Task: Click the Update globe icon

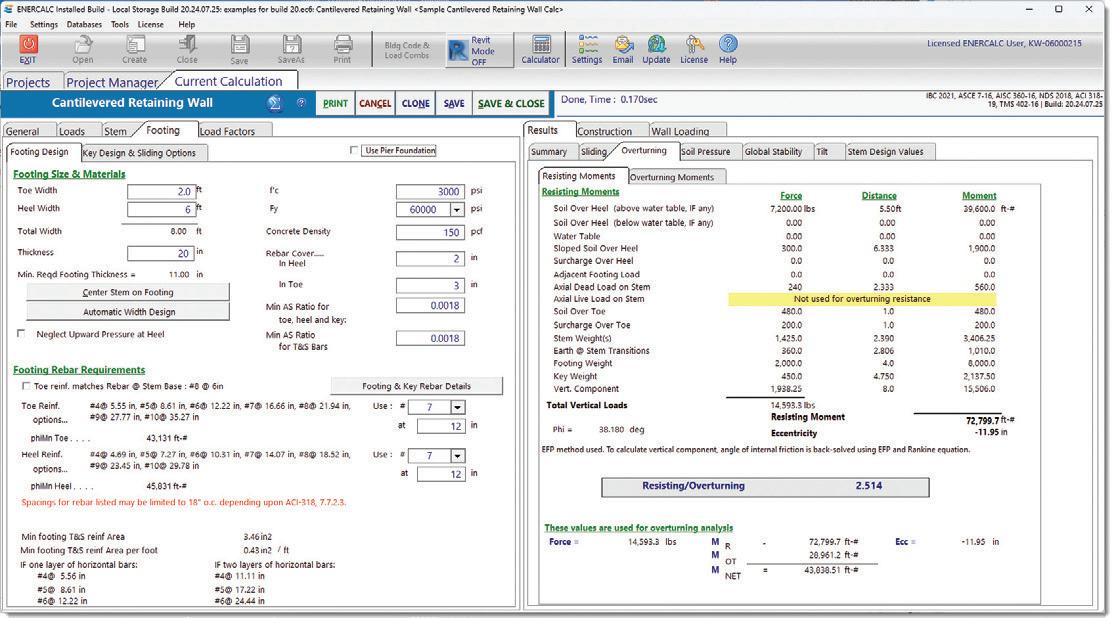Action: click(x=656, y=49)
